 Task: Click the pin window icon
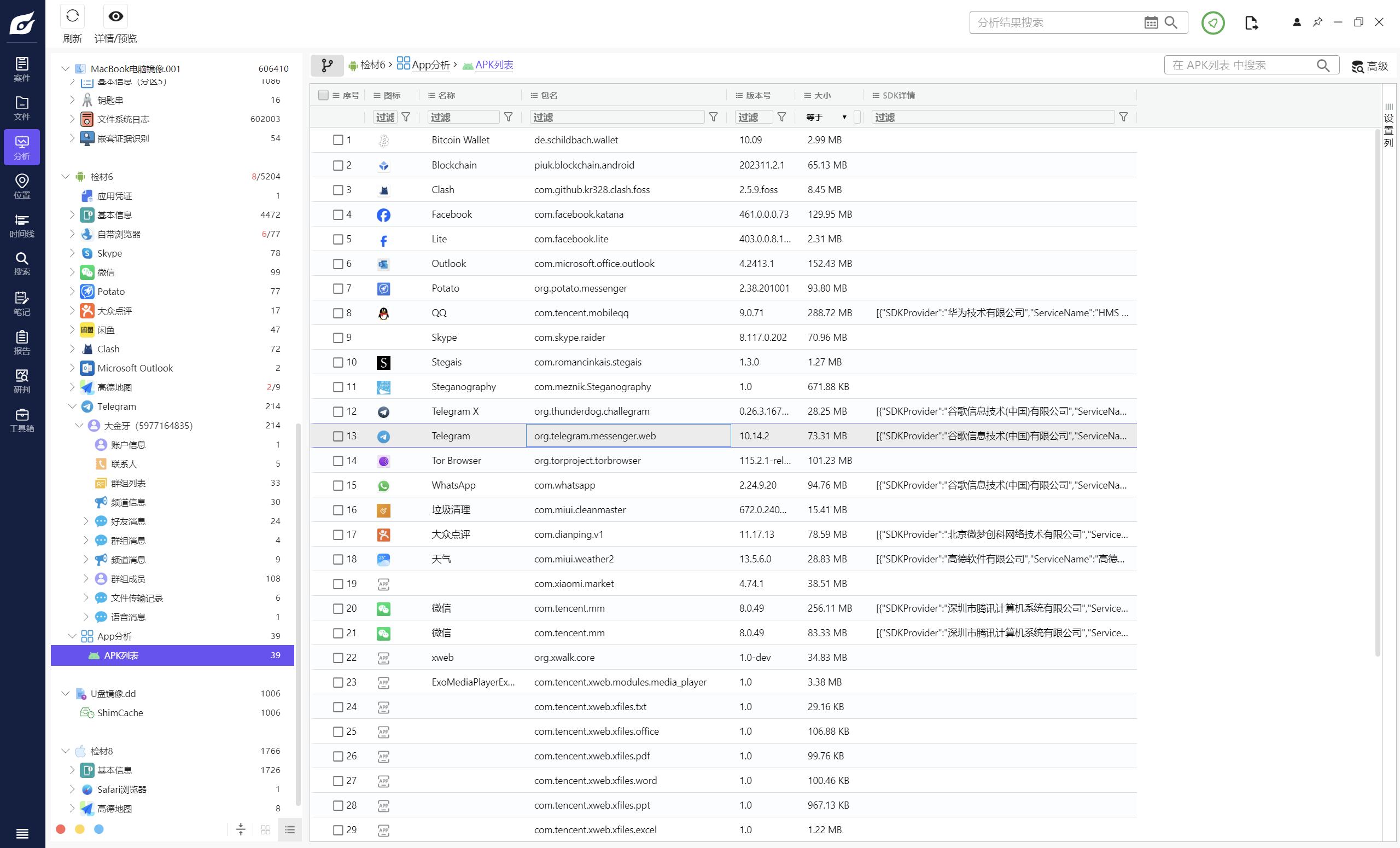click(x=1317, y=22)
